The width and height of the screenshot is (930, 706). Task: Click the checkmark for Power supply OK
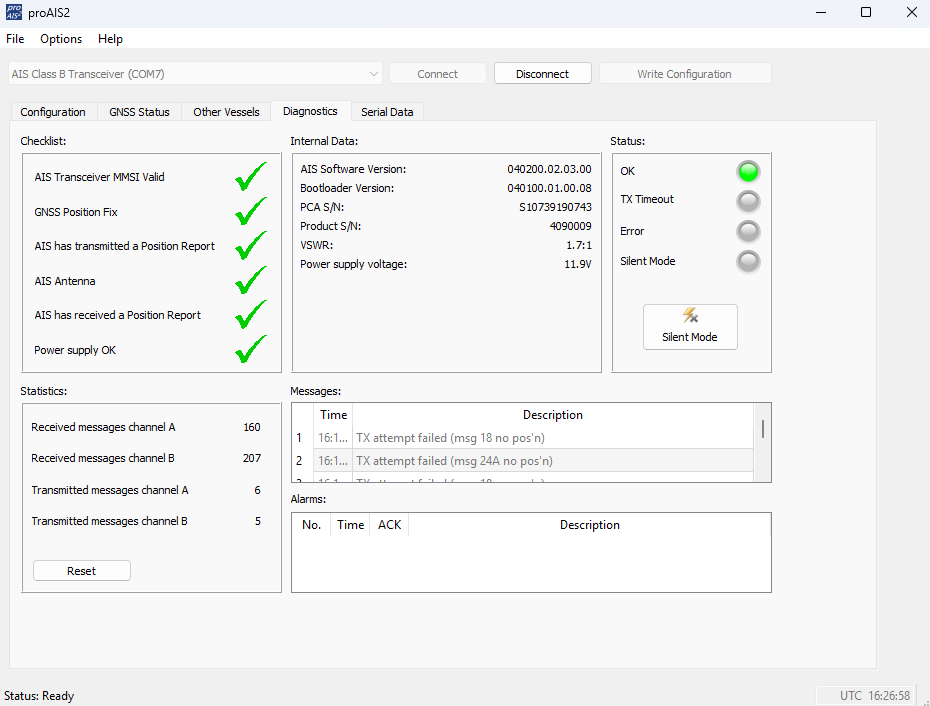click(x=251, y=349)
